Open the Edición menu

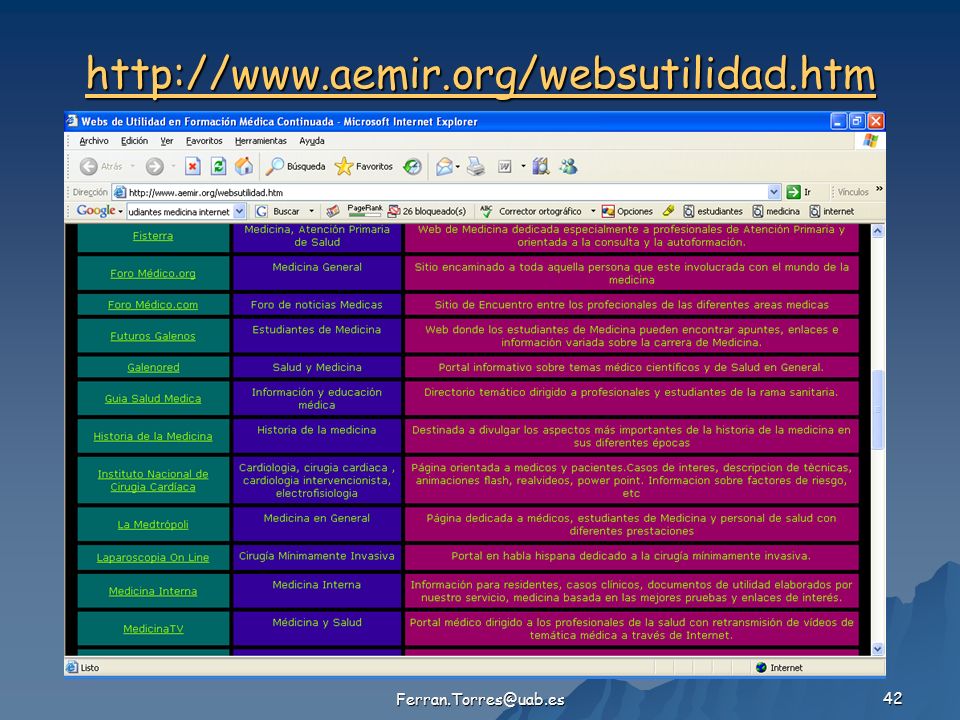[134, 141]
